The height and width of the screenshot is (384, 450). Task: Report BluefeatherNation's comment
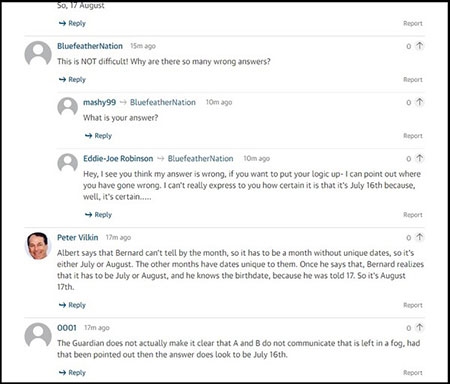coord(413,80)
